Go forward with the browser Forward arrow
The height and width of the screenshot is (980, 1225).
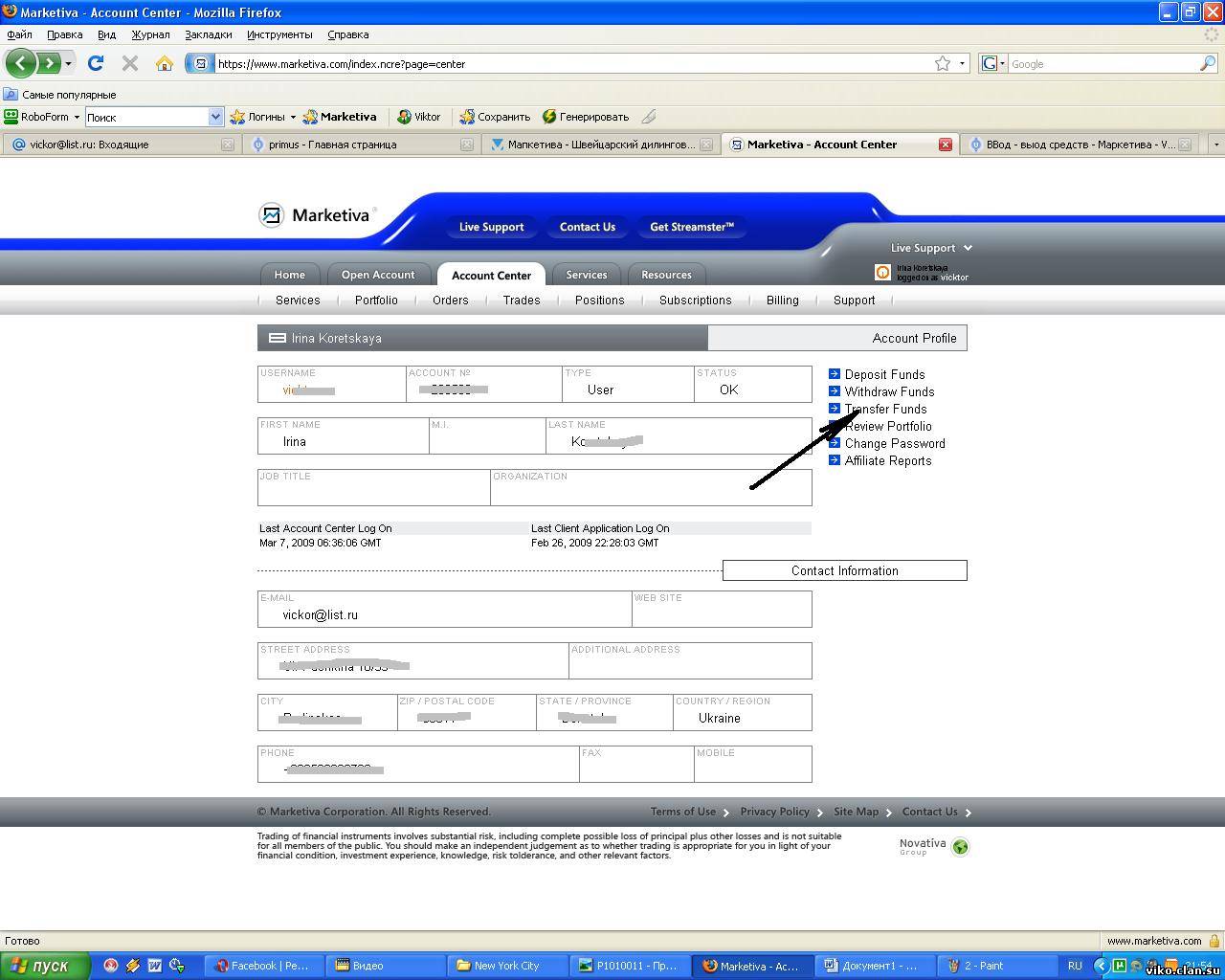48,64
